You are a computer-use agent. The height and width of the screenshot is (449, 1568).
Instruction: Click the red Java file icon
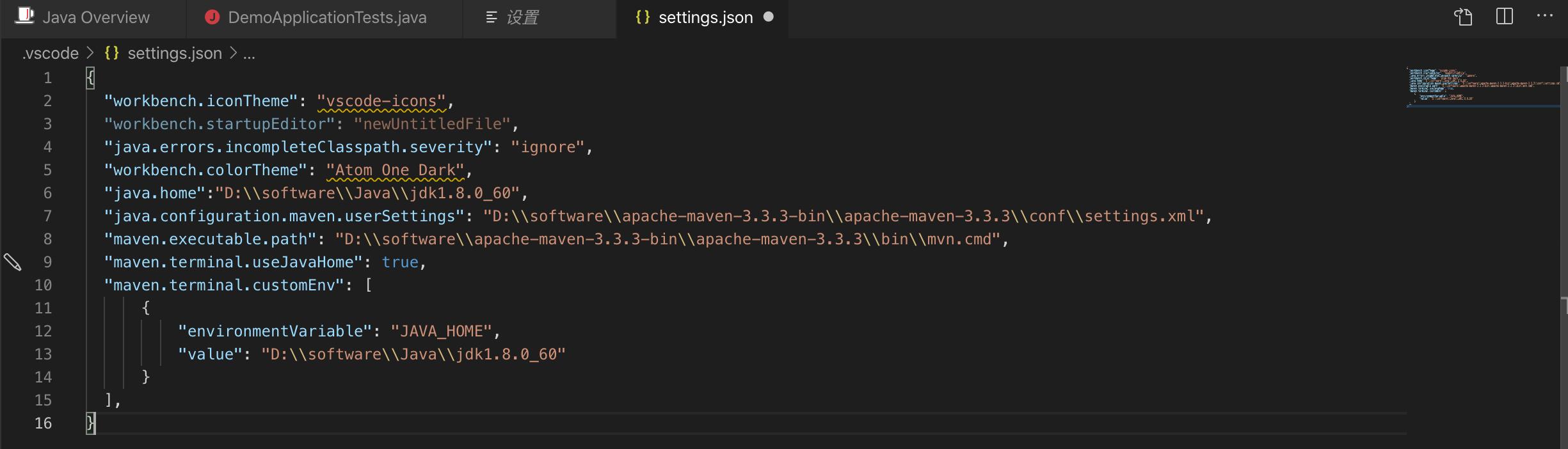[x=212, y=17]
